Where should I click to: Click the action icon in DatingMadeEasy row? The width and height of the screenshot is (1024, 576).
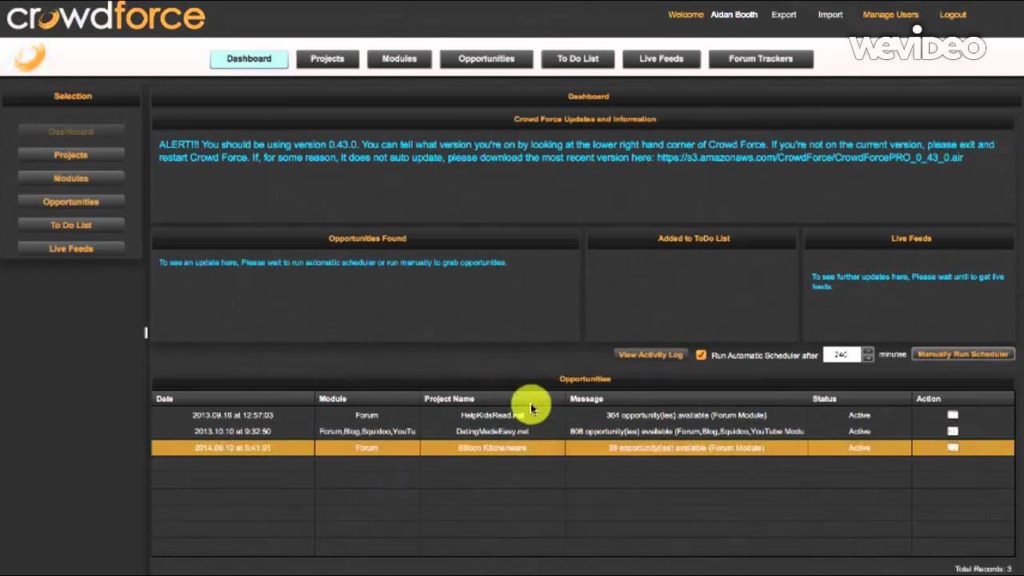pyautogui.click(x=953, y=431)
